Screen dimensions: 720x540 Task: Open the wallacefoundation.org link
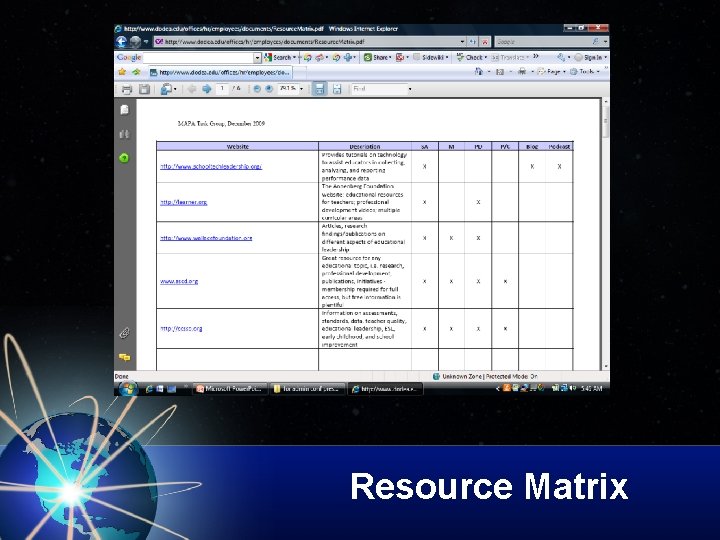point(206,238)
